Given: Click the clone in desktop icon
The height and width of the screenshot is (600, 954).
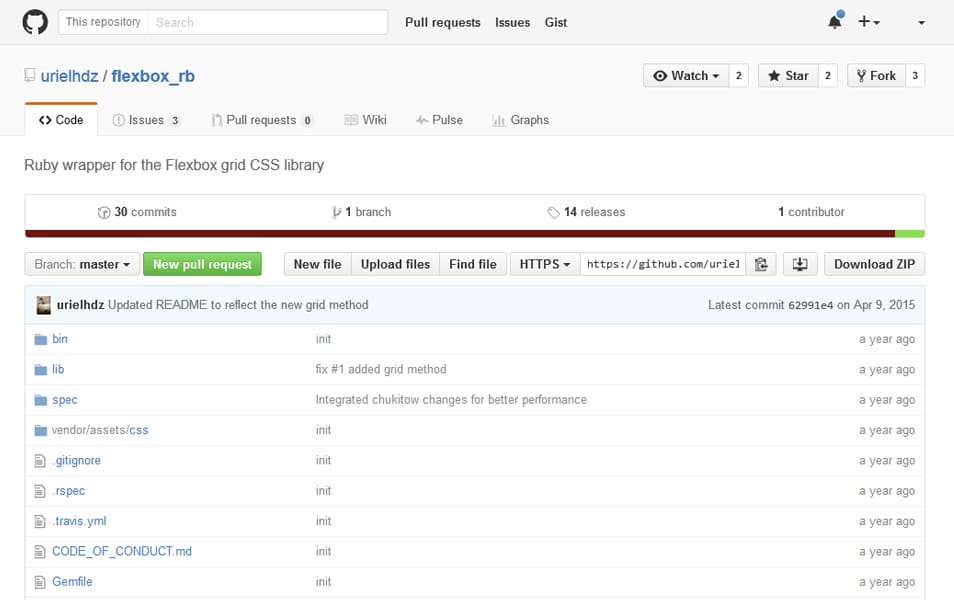Looking at the screenshot, I should pyautogui.click(x=799, y=264).
